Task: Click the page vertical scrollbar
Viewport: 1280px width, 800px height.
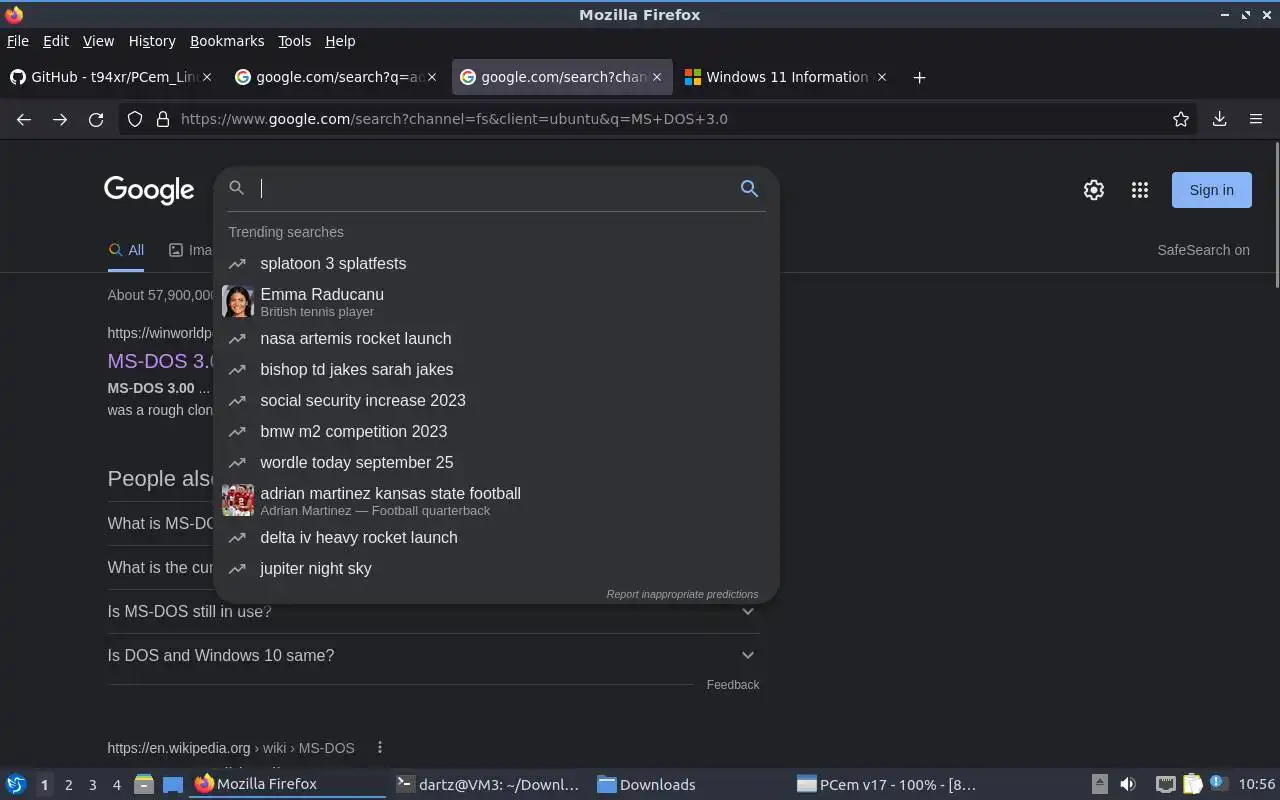Action: tap(1276, 214)
